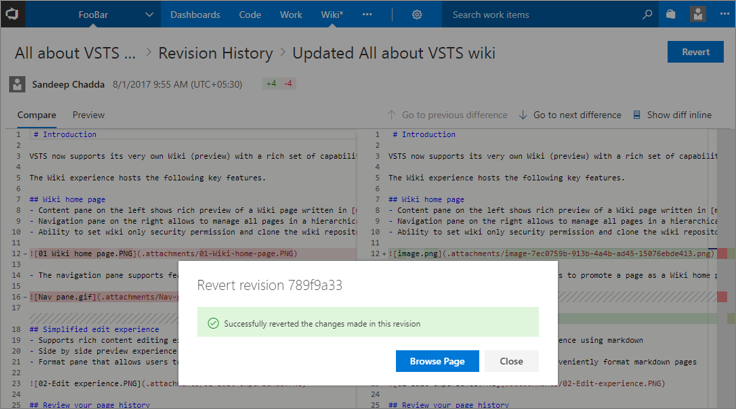The height and width of the screenshot is (409, 736).
Task: Open the top-right ellipsis menu
Action: coord(725,15)
